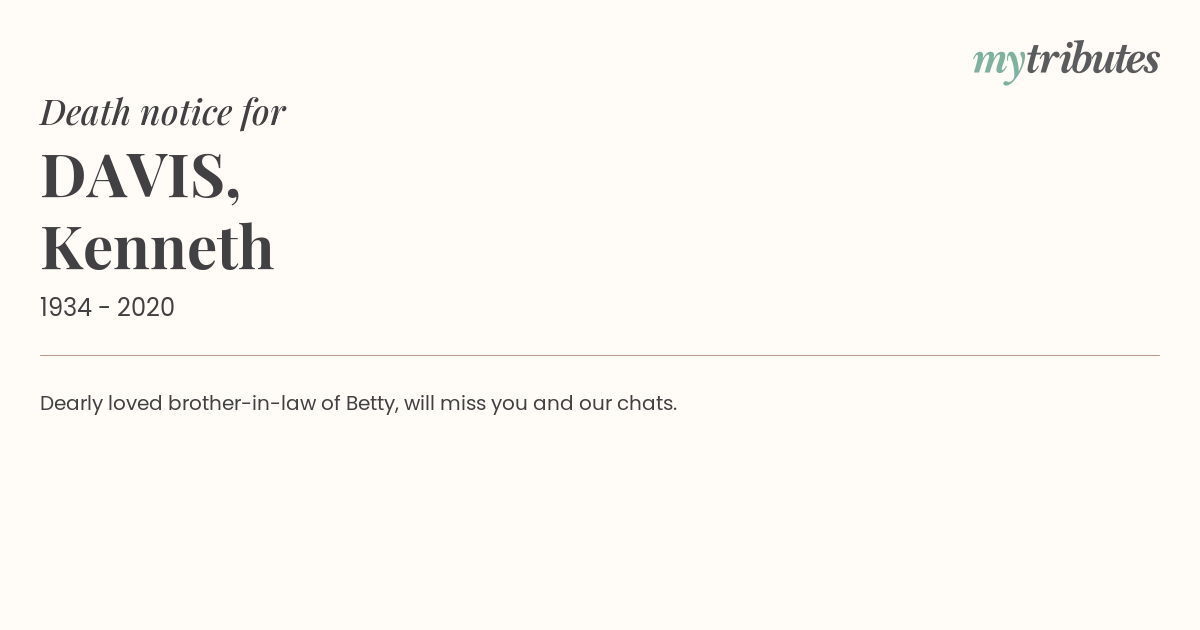Click the surname "DAVIS,"
Viewport: 1200px width, 630px height.
tap(141, 176)
